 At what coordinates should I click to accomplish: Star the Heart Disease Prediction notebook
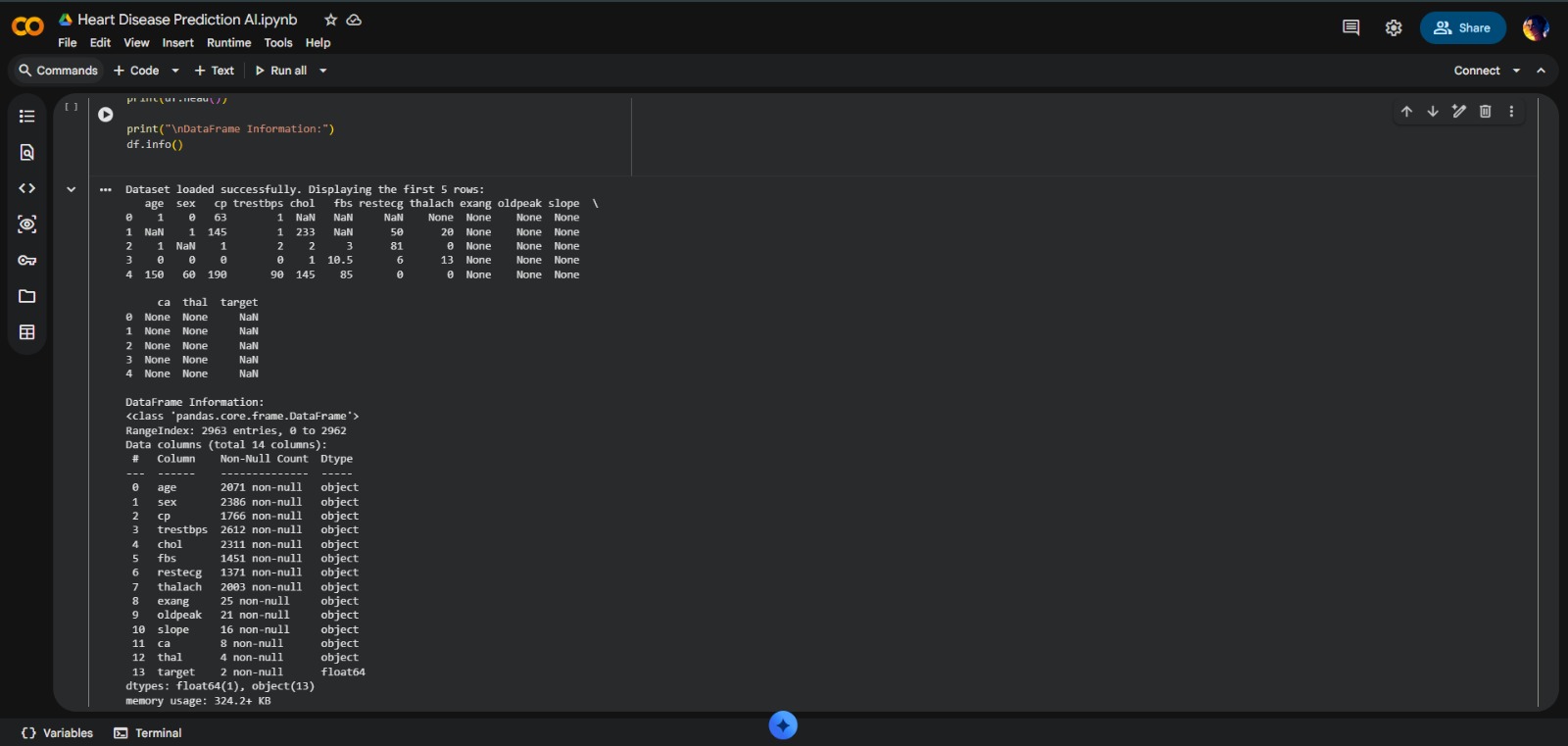point(331,20)
